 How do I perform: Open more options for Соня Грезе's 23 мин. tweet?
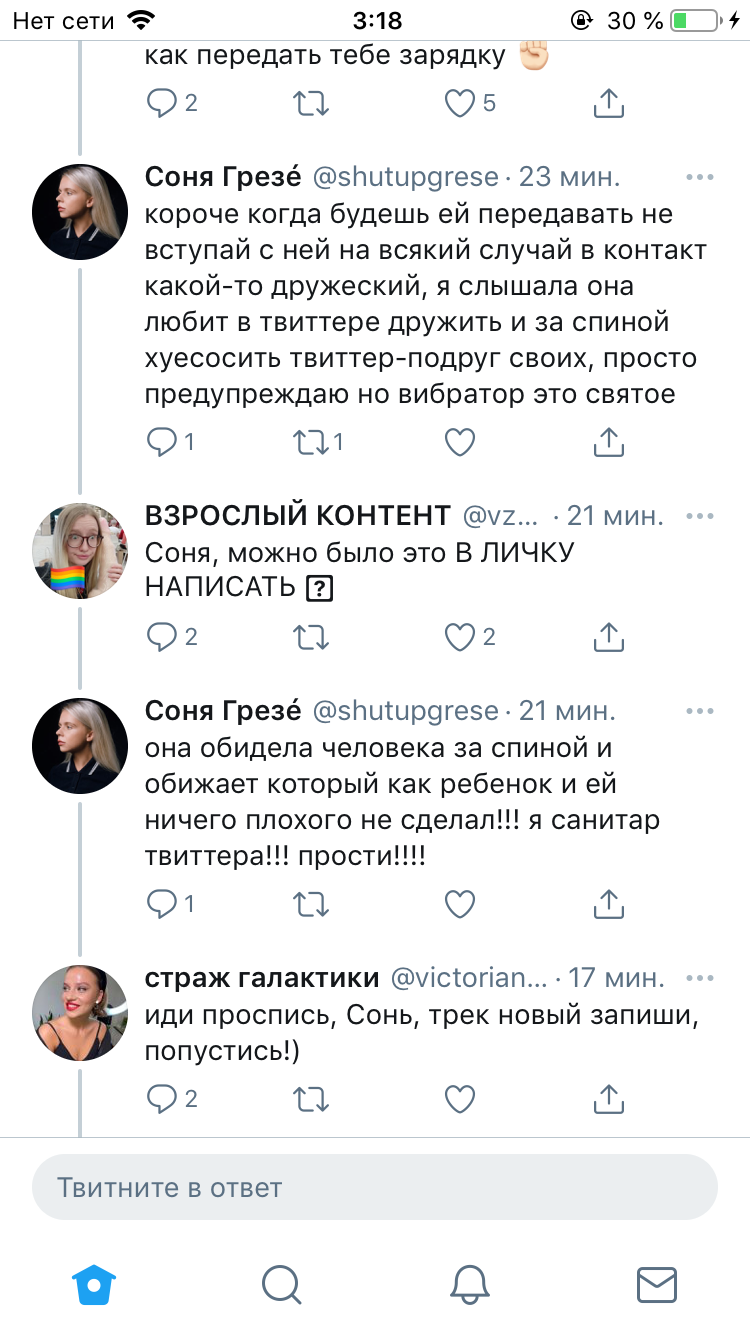699,177
